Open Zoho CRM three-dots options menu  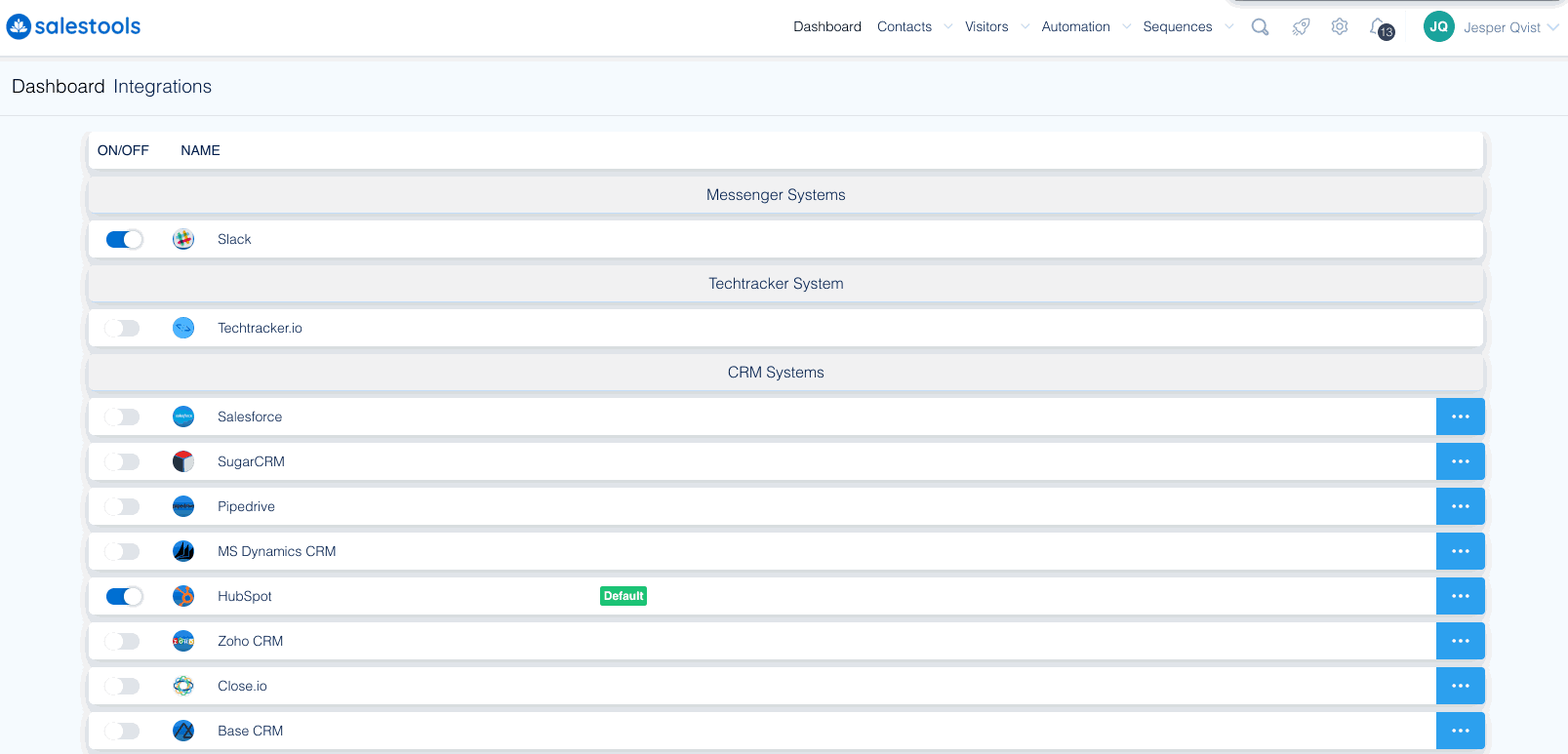1461,641
